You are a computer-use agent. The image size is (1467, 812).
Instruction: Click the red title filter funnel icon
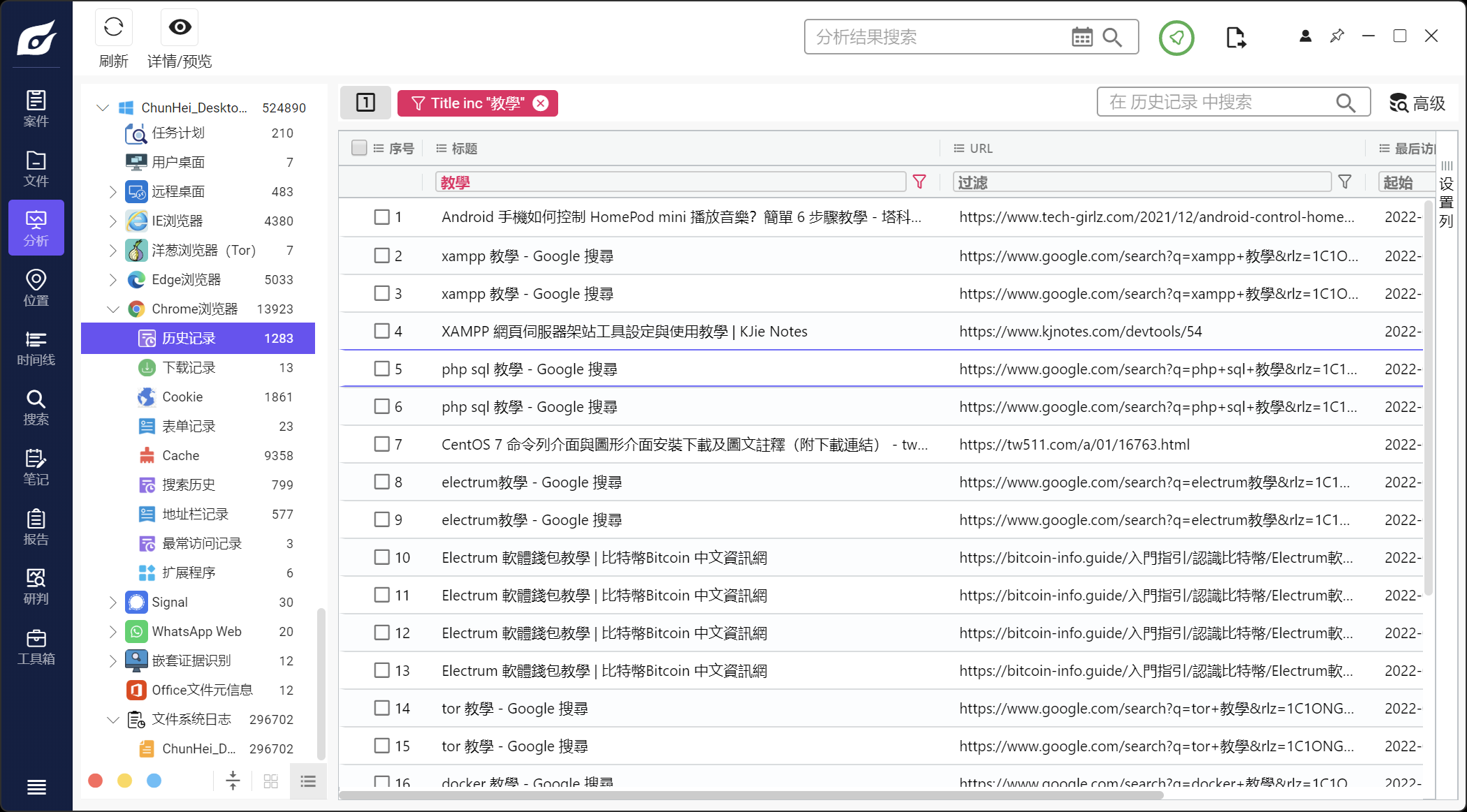[919, 182]
